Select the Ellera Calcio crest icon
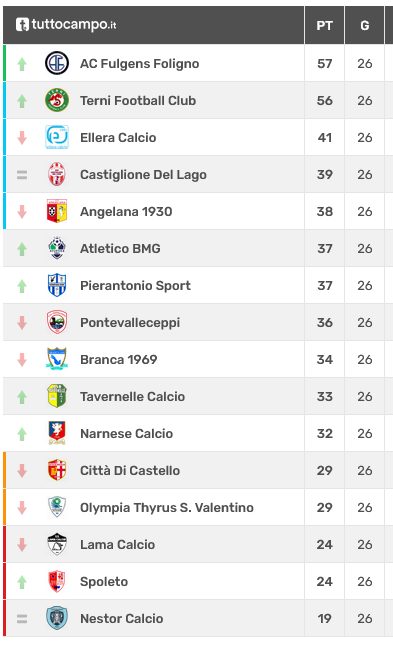 point(57,137)
